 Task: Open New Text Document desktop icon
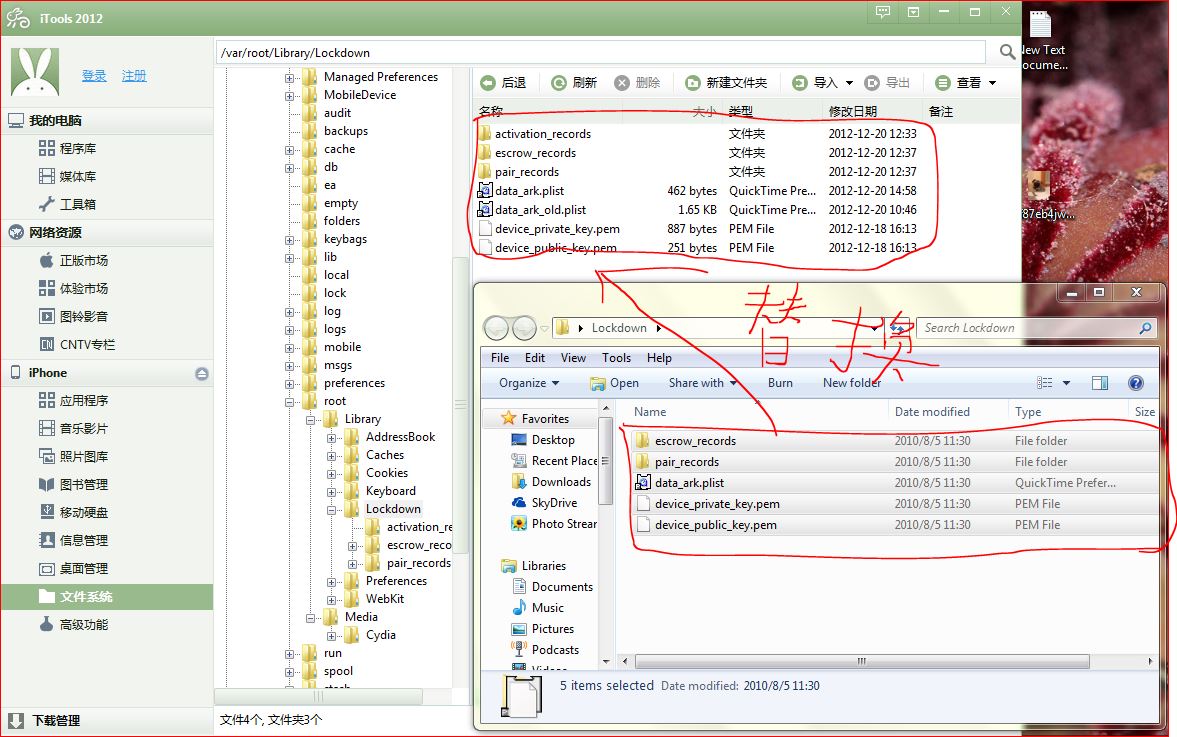click(1043, 41)
